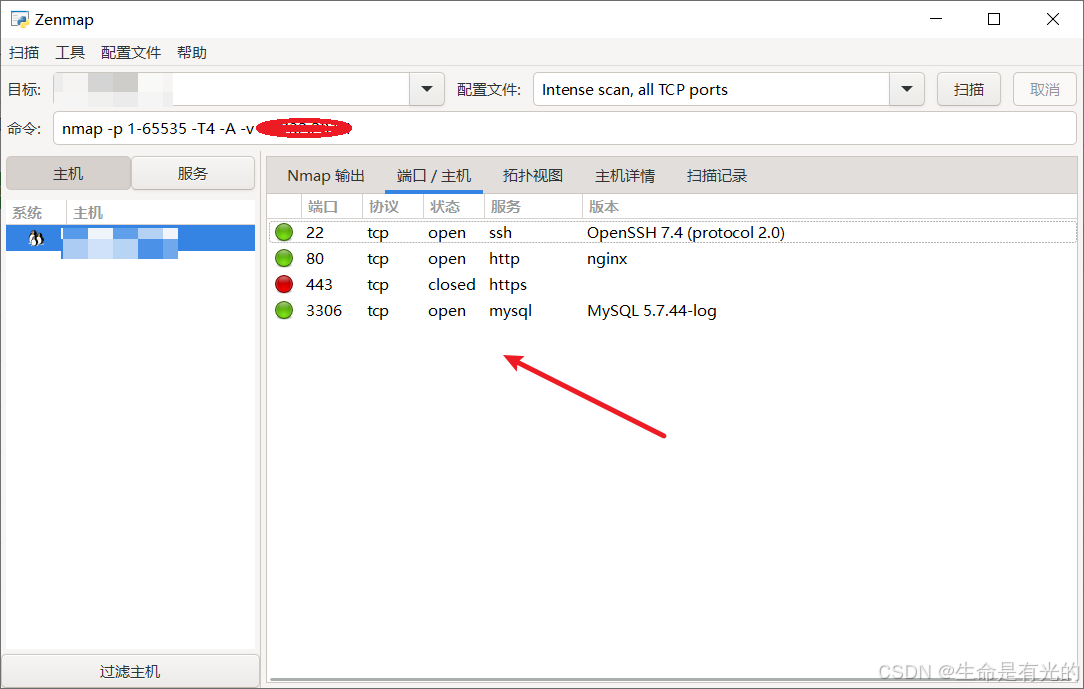1084x689 pixels.
Task: Open the 工具 menu
Action: 70,53
